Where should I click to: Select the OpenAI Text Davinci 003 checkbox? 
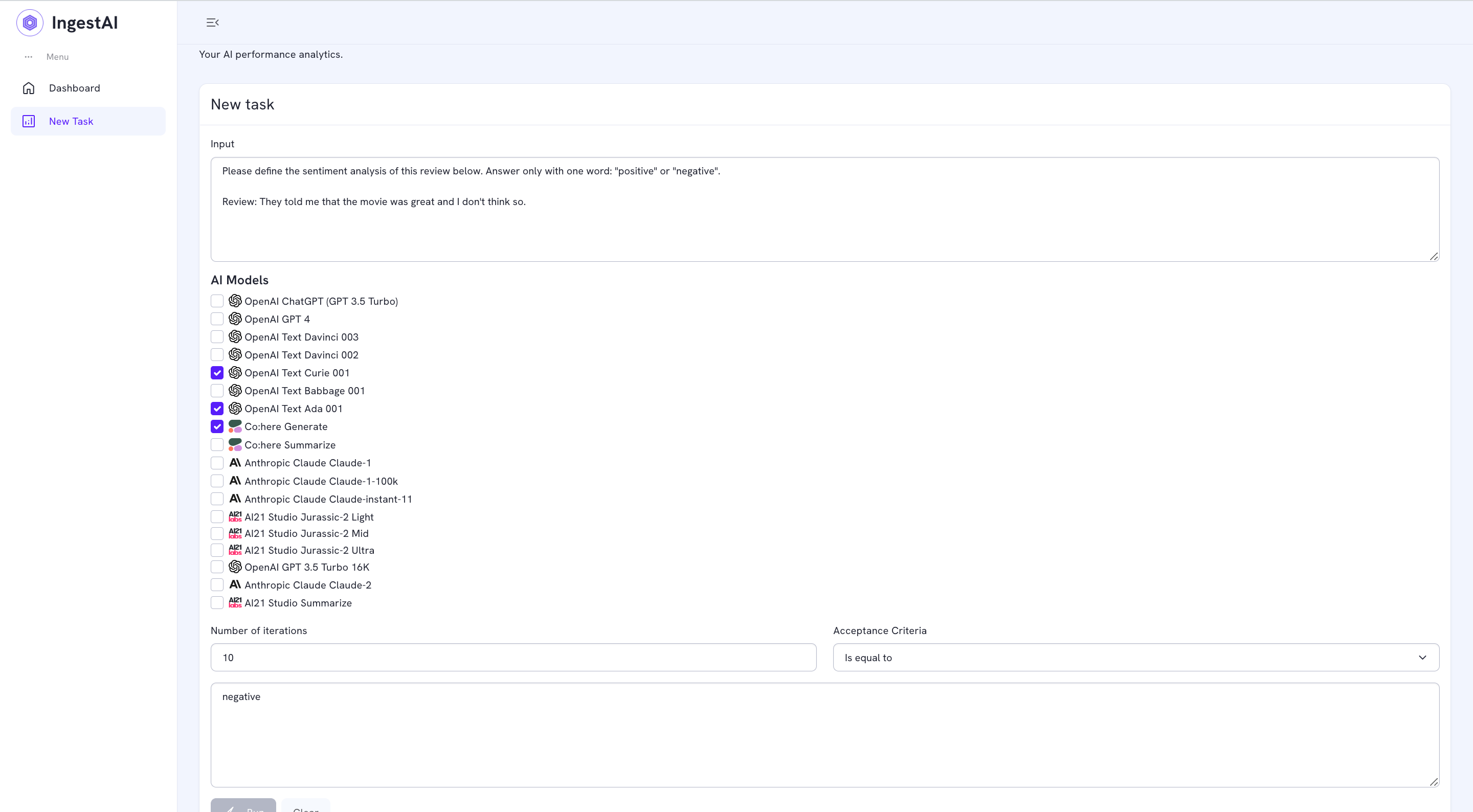[x=217, y=337]
